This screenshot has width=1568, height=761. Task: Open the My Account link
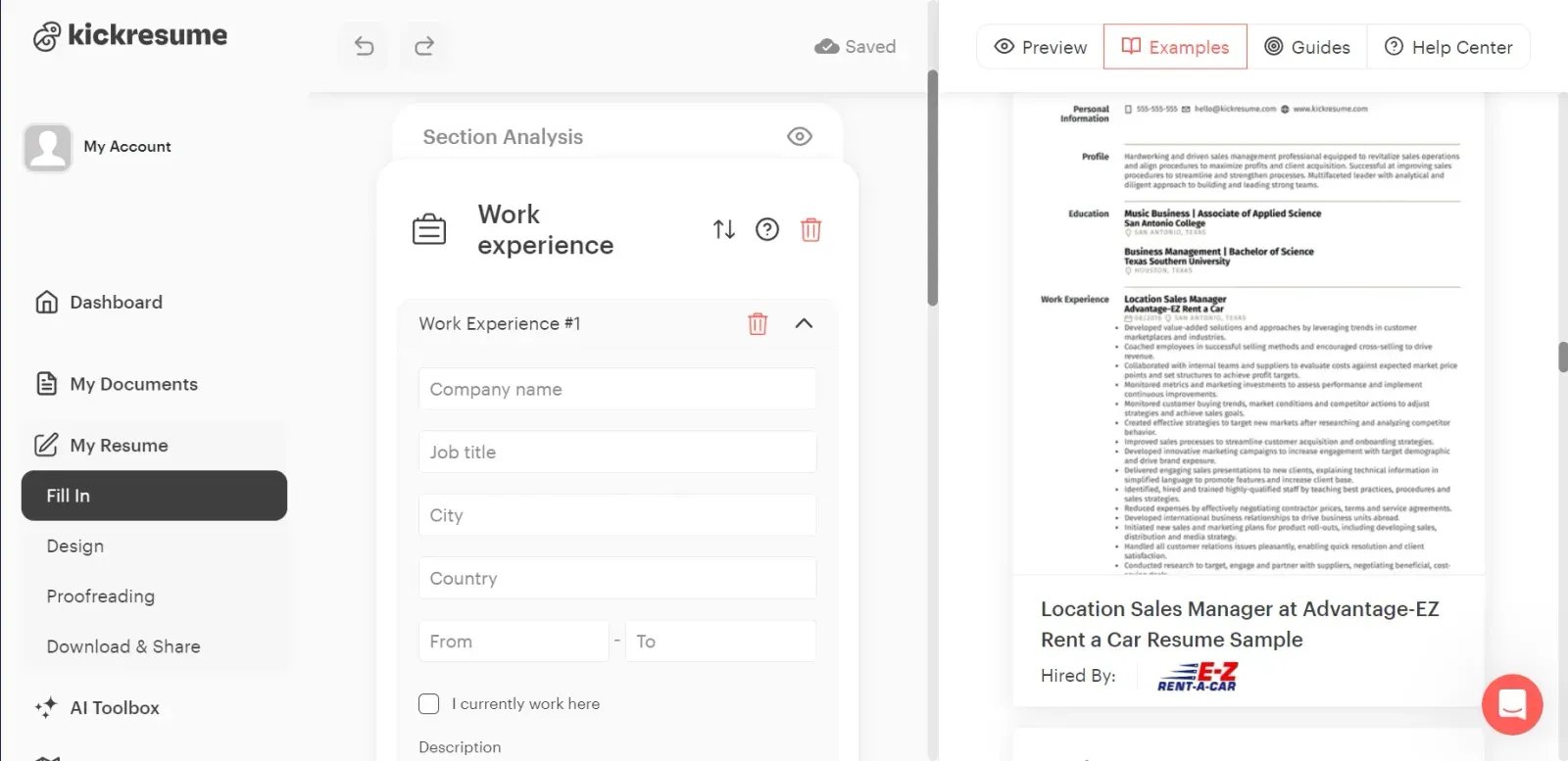tap(127, 146)
